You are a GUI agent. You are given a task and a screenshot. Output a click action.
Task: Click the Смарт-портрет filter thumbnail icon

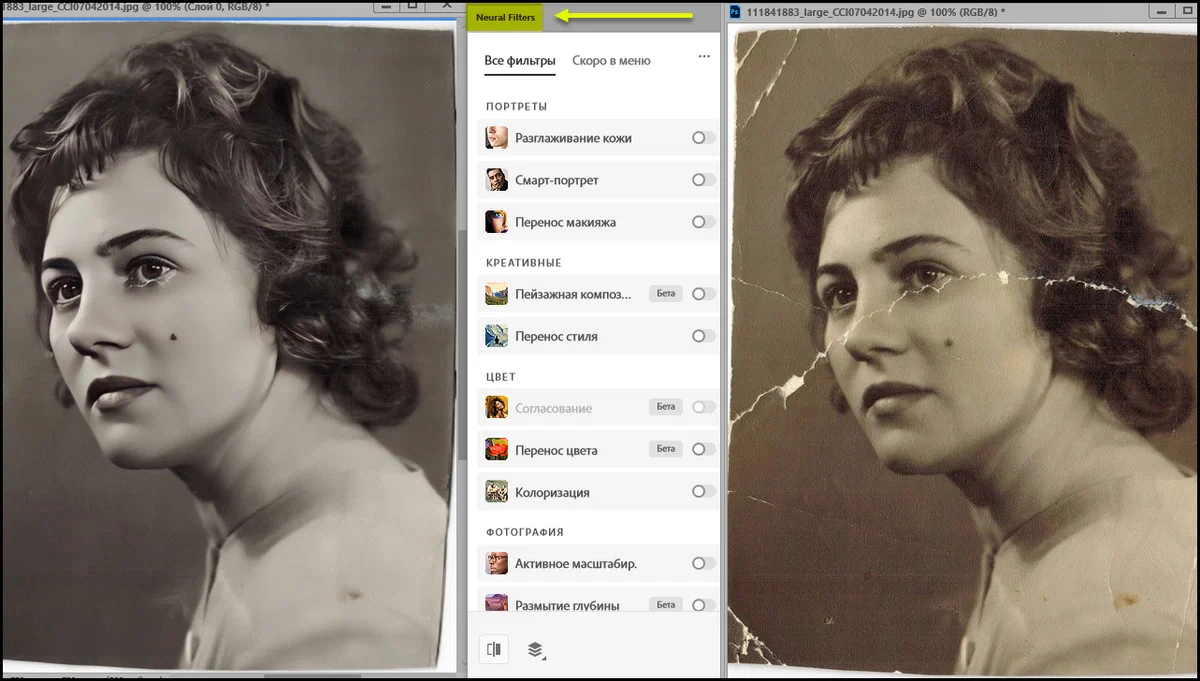497,180
